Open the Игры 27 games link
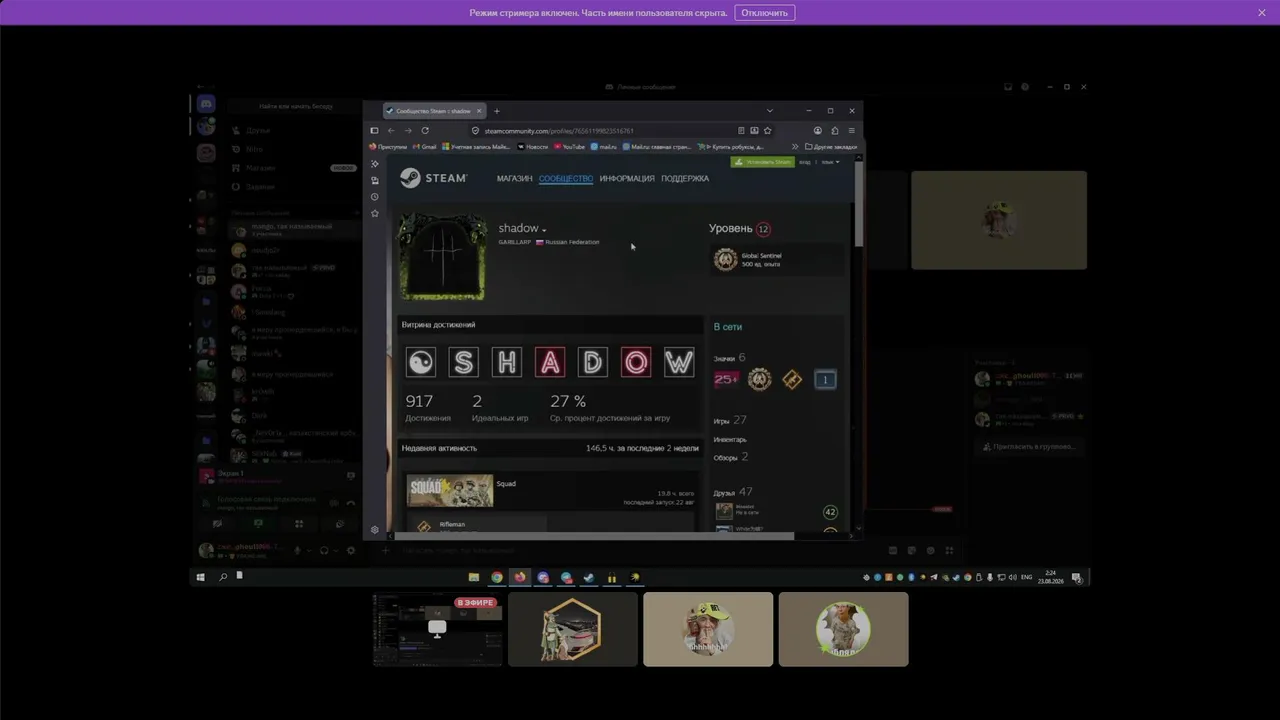The width and height of the screenshot is (1280, 720). 730,421
